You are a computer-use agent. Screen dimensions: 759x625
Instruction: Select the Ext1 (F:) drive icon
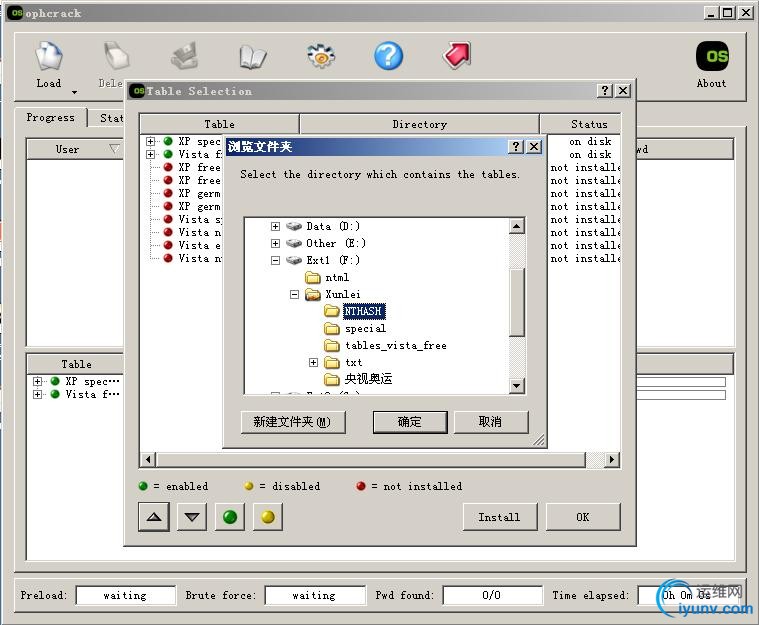coord(294,260)
